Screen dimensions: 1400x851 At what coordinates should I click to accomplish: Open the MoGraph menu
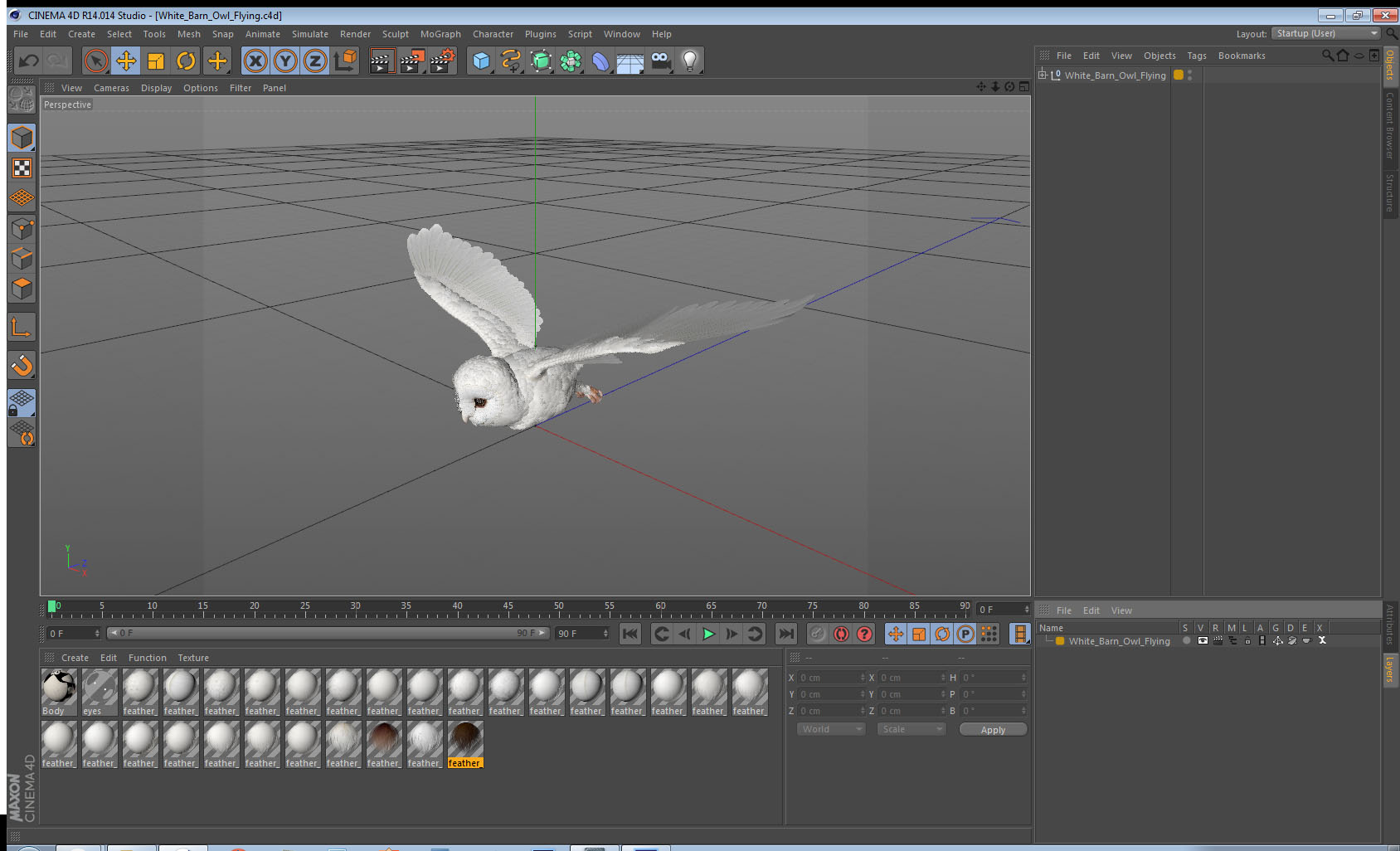pos(440,34)
